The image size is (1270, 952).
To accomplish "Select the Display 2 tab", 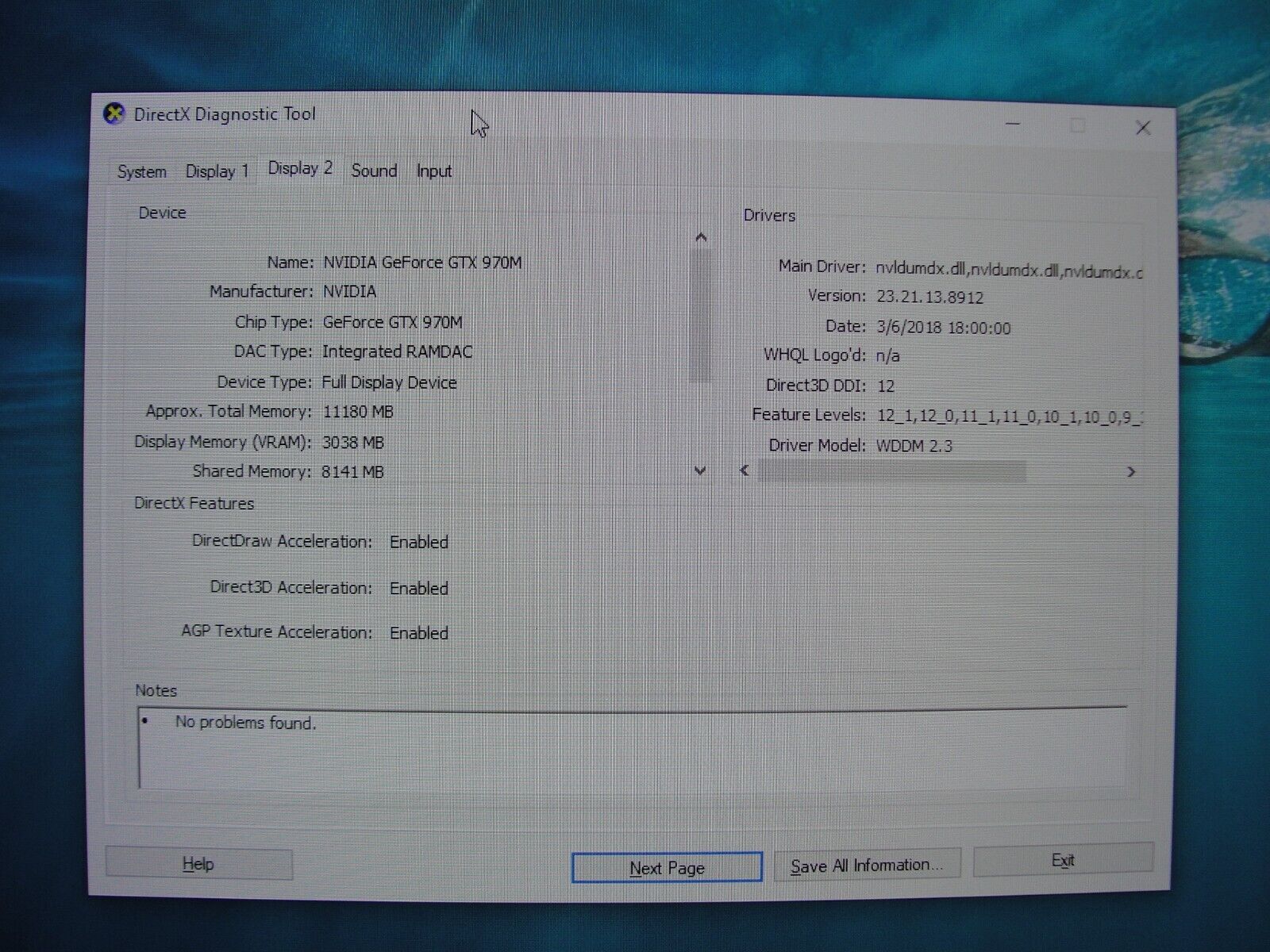I will [300, 168].
